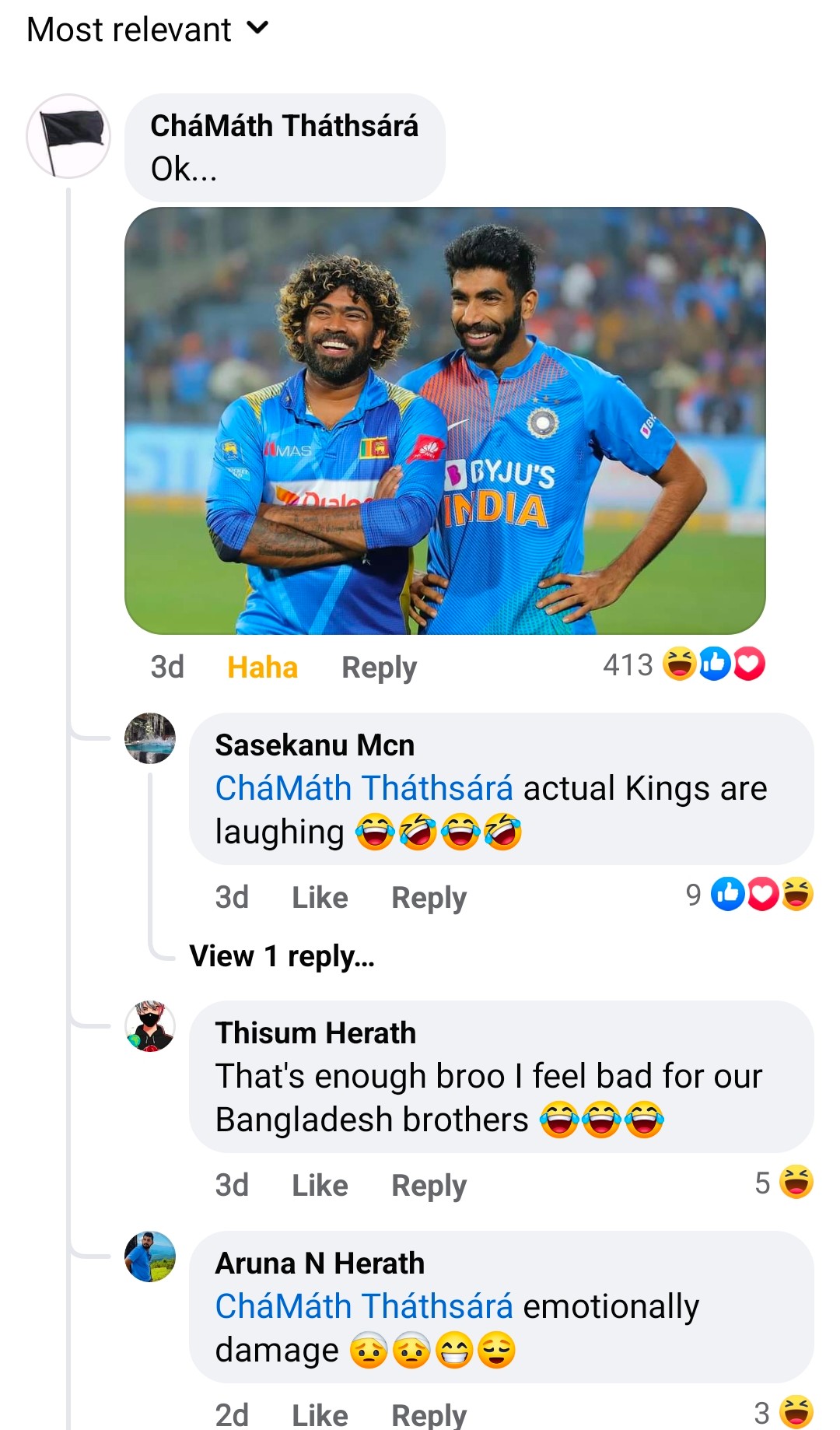Open Thisum Herath's profile picture
This screenshot has height=1430, width=840.
[150, 1026]
